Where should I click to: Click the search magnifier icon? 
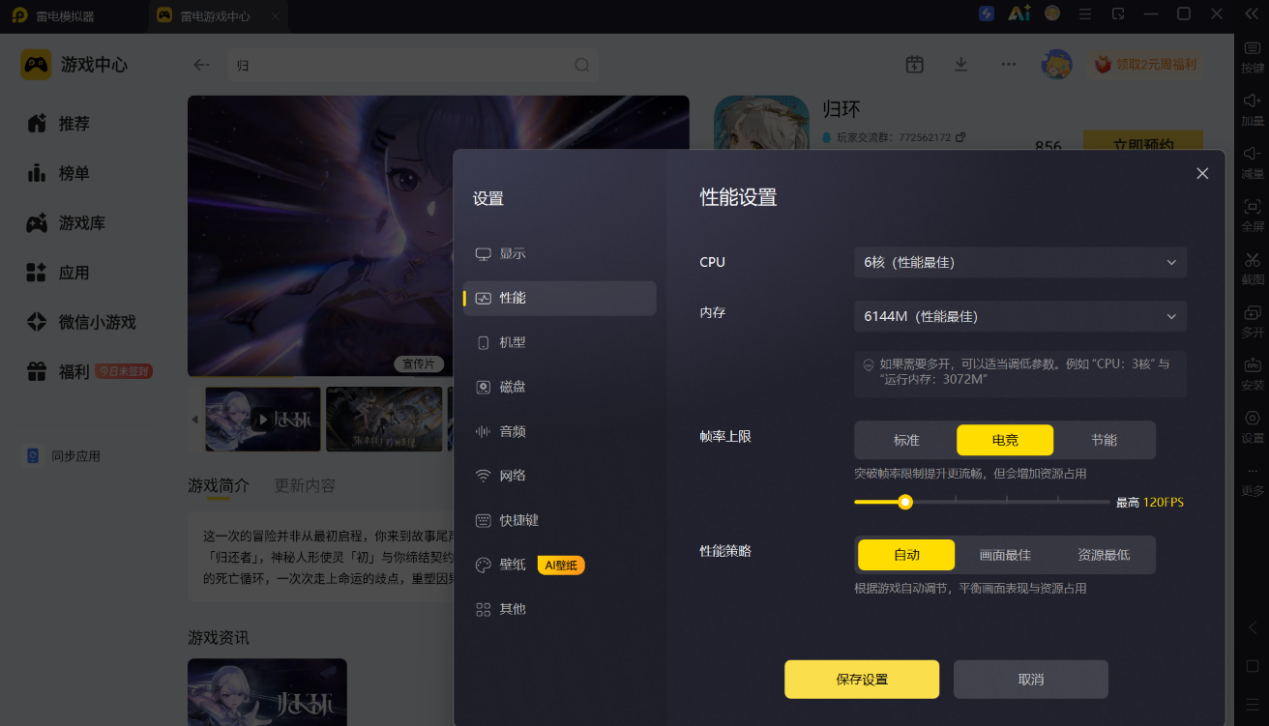582,65
